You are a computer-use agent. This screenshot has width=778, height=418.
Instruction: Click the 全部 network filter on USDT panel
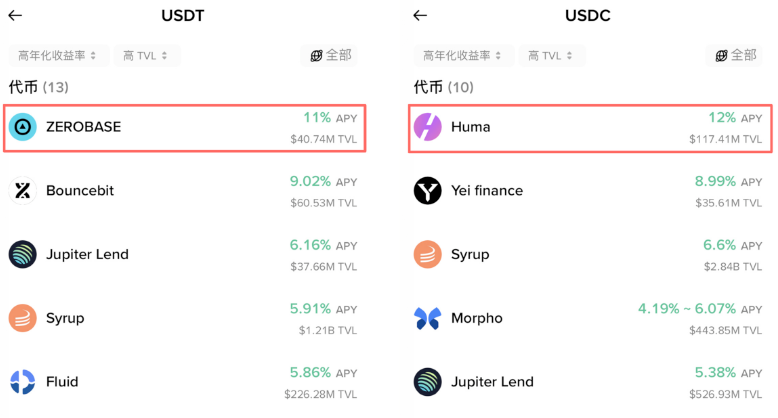click(x=329, y=56)
